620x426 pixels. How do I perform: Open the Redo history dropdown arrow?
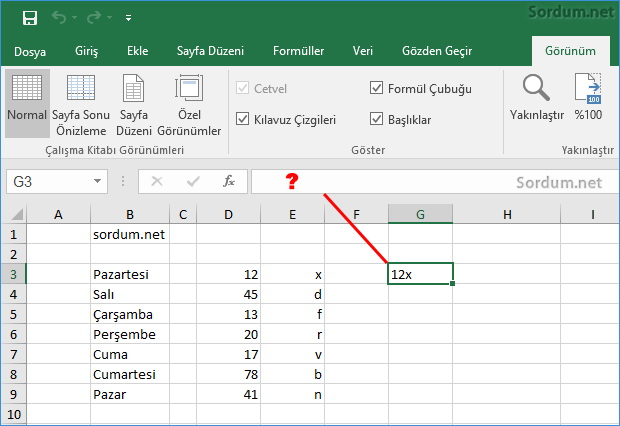(110, 18)
